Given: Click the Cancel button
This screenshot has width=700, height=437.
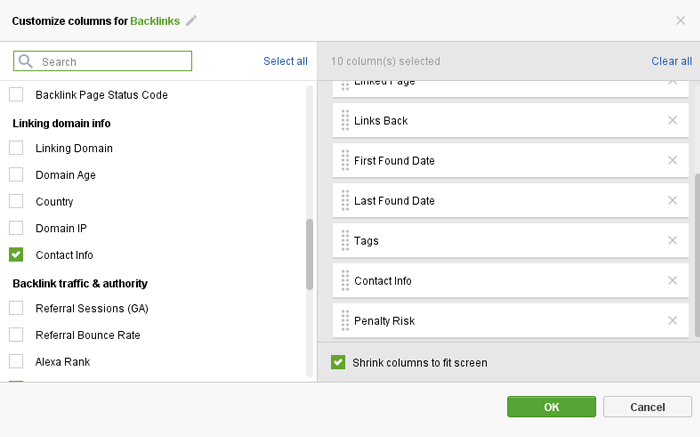Looking at the screenshot, I should coord(647,407).
